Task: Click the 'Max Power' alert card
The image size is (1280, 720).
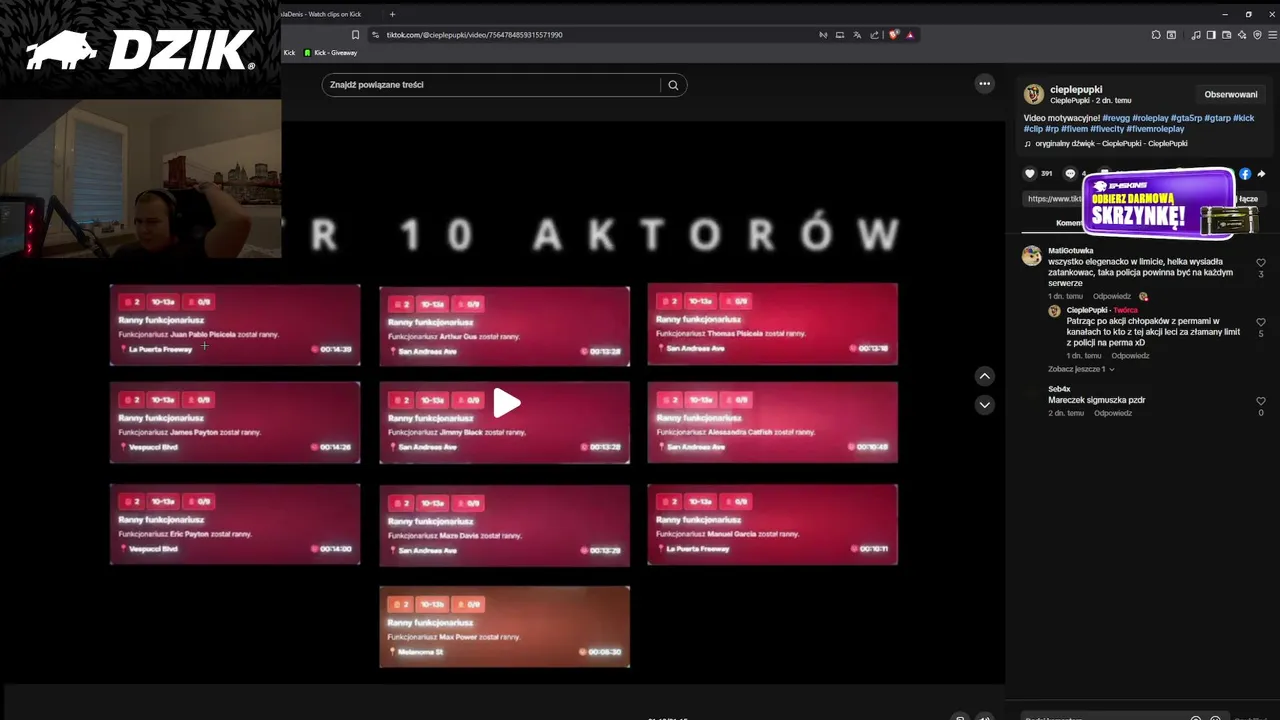Action: 504,627
